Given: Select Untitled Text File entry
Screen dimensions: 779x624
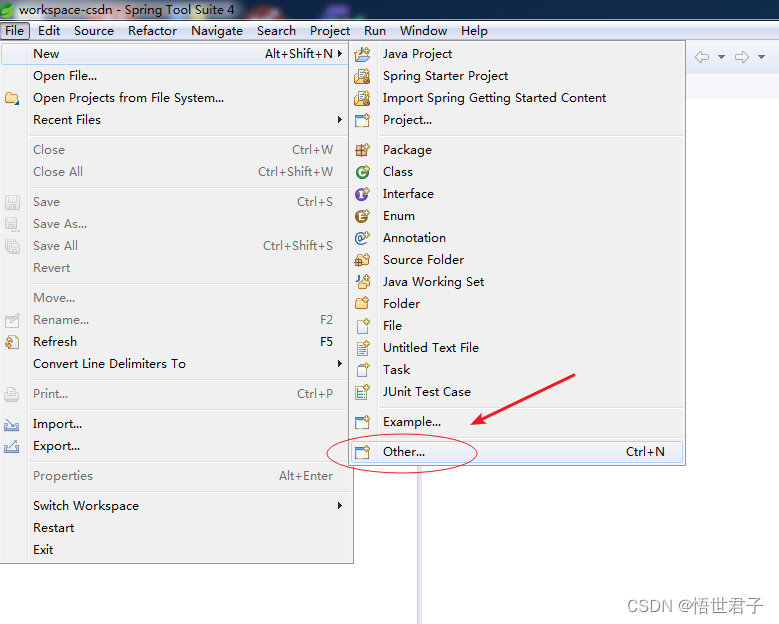Looking at the screenshot, I should [517, 348].
